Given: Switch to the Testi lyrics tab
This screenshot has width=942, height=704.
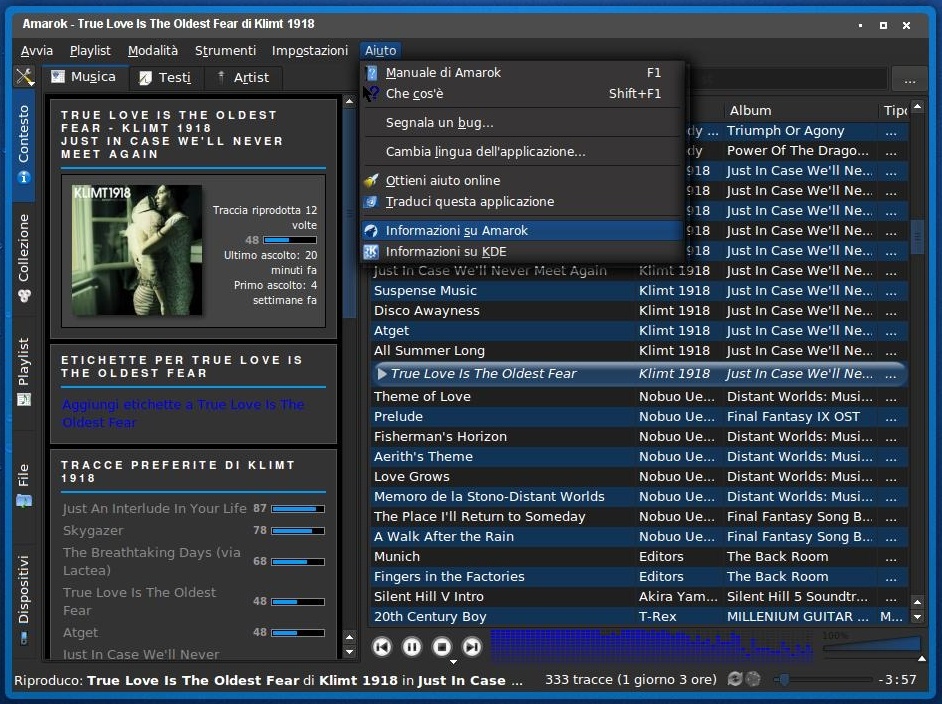Looking at the screenshot, I should click(x=166, y=77).
